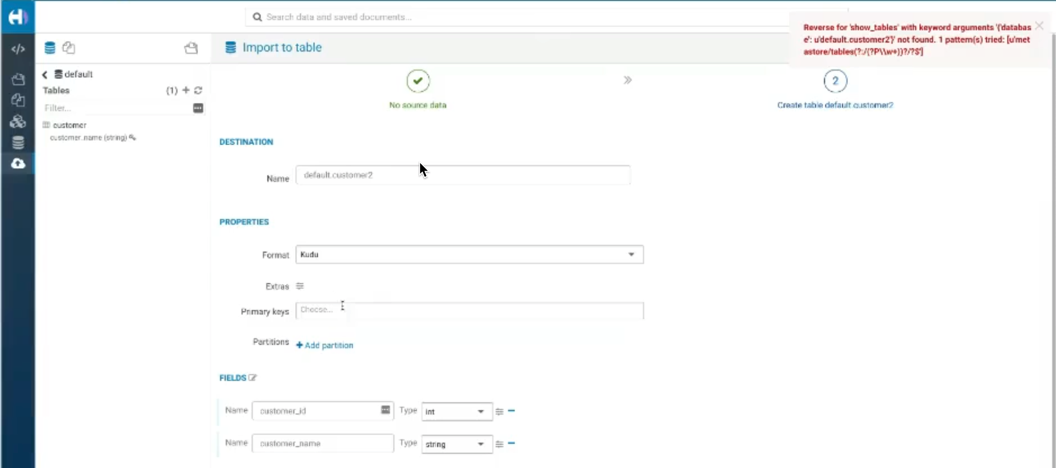
Task: Click the refresh icon next to Tables
Action: pos(198,91)
